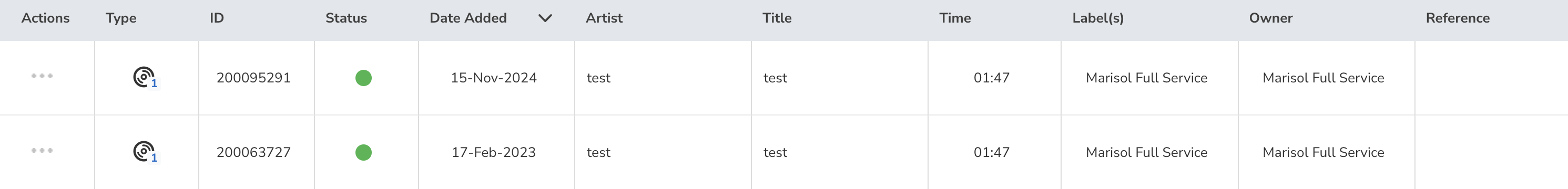Click green status dot for 200063727
The width and height of the screenshot is (1568, 189).
(363, 152)
